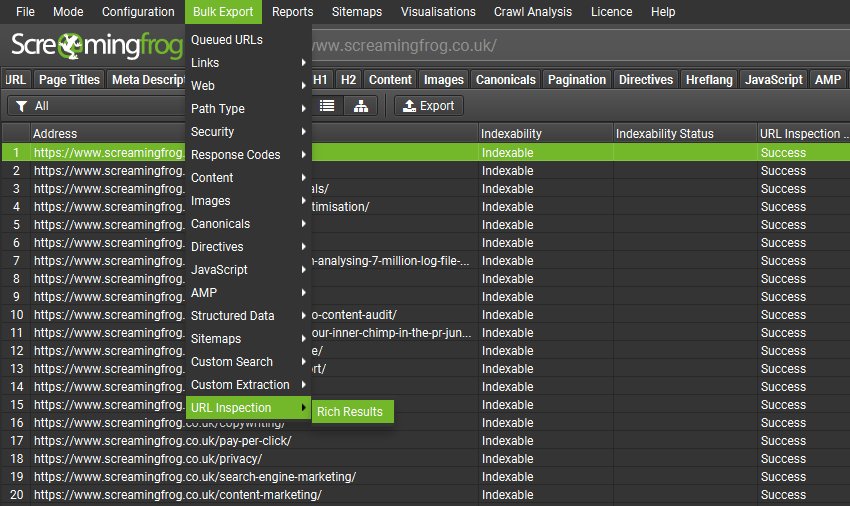Open the Configuration menu
Viewport: 850px width, 506px height.
pyautogui.click(x=138, y=12)
